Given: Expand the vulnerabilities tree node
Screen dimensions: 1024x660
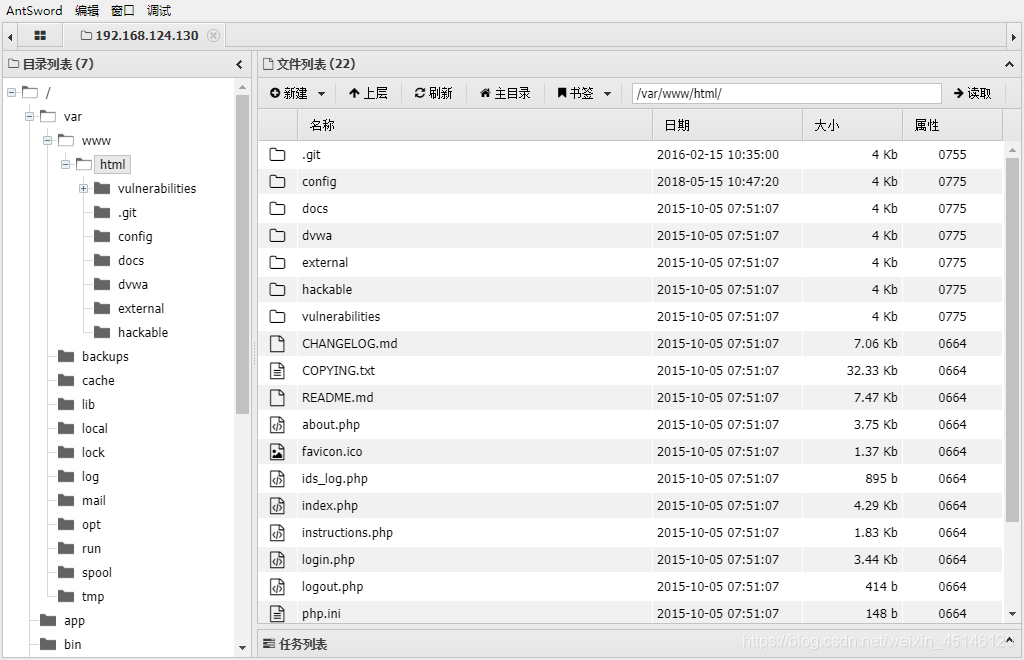Looking at the screenshot, I should click(x=84, y=189).
